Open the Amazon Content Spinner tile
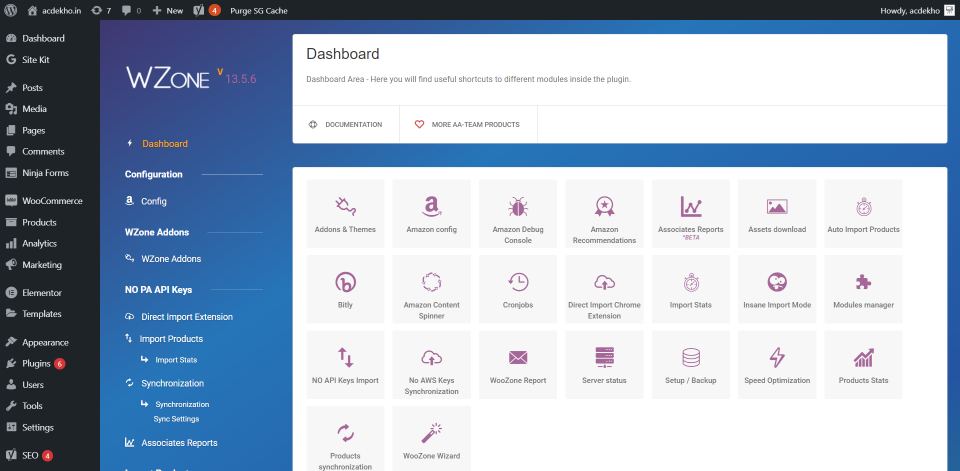 tap(432, 289)
